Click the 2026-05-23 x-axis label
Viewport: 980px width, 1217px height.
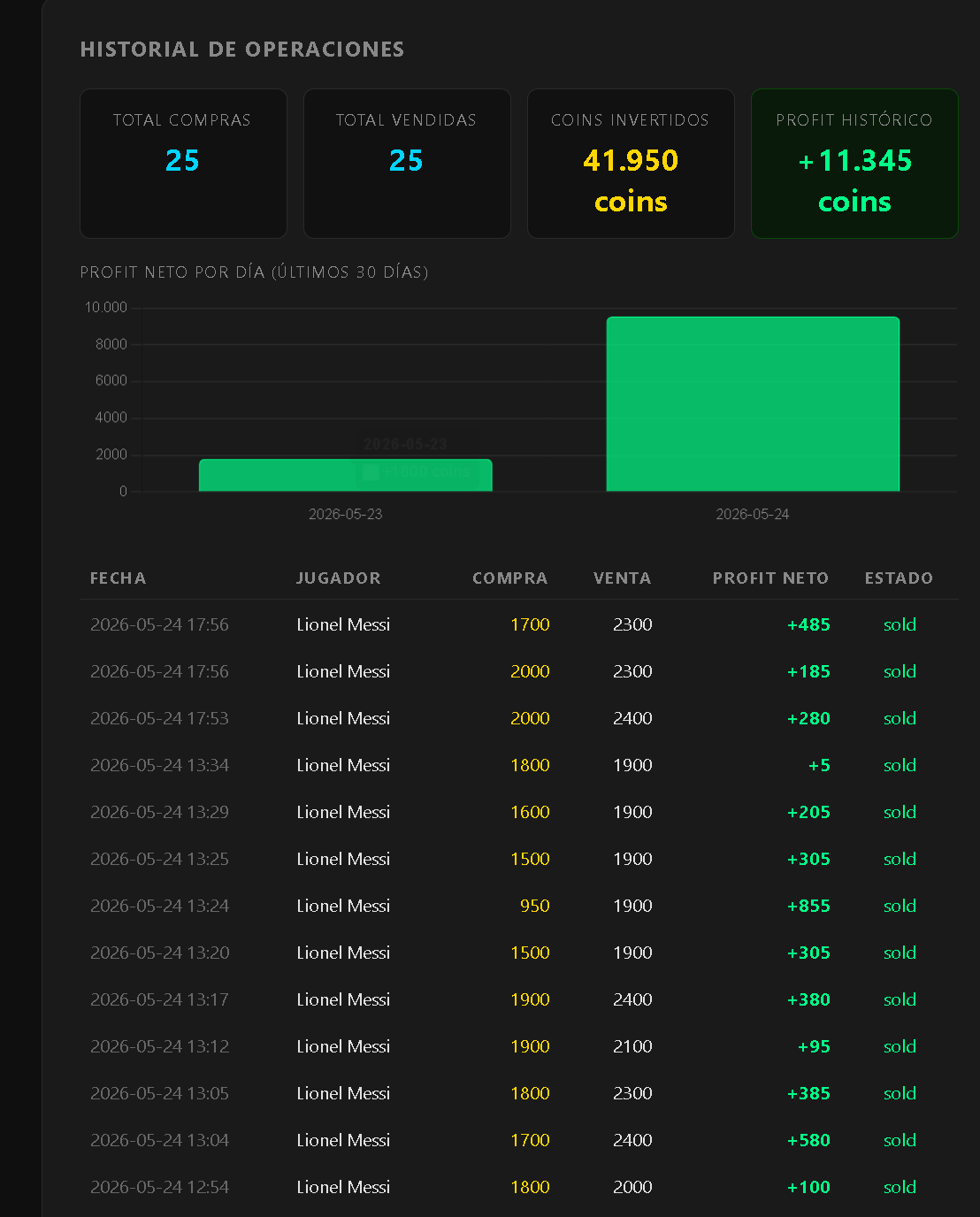tap(345, 514)
